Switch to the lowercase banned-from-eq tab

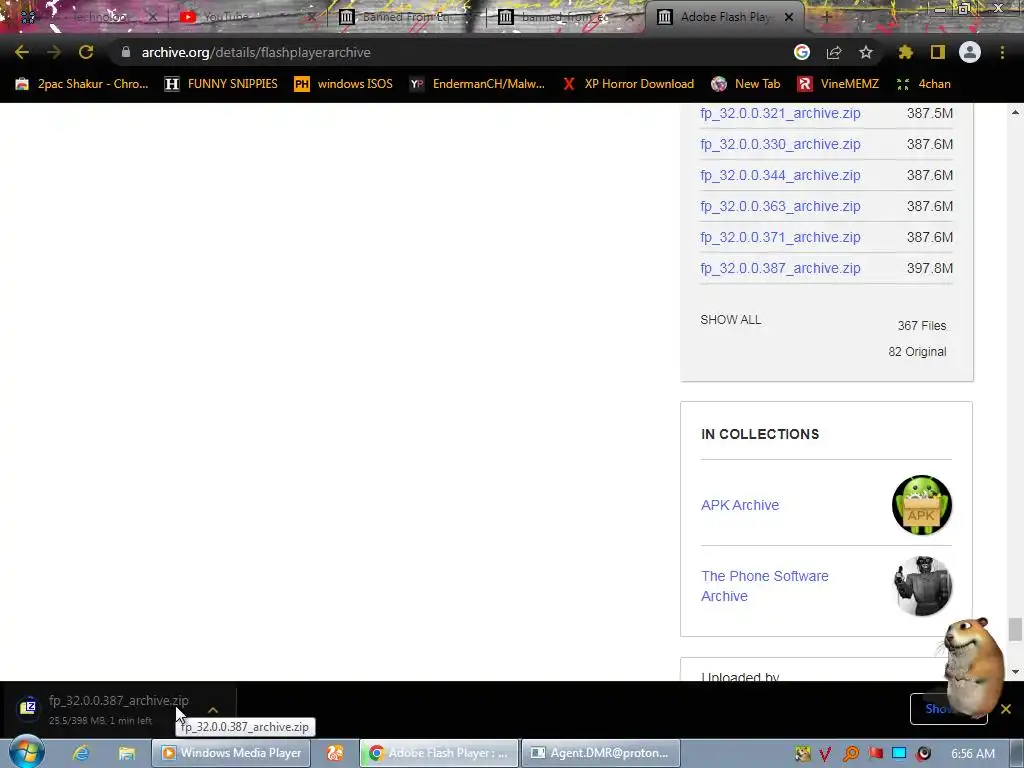click(562, 17)
